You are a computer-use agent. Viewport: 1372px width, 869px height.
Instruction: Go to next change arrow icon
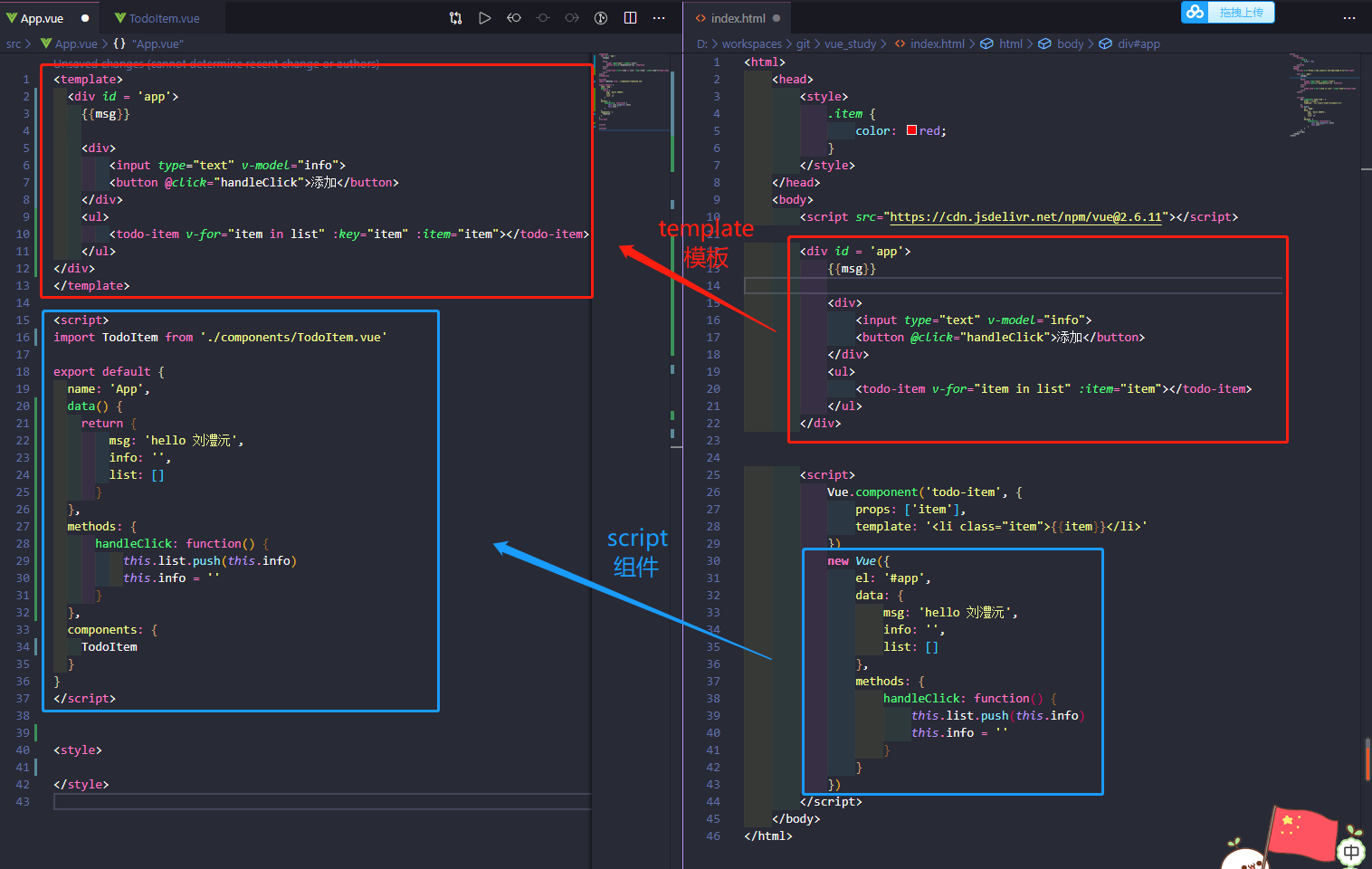click(572, 18)
